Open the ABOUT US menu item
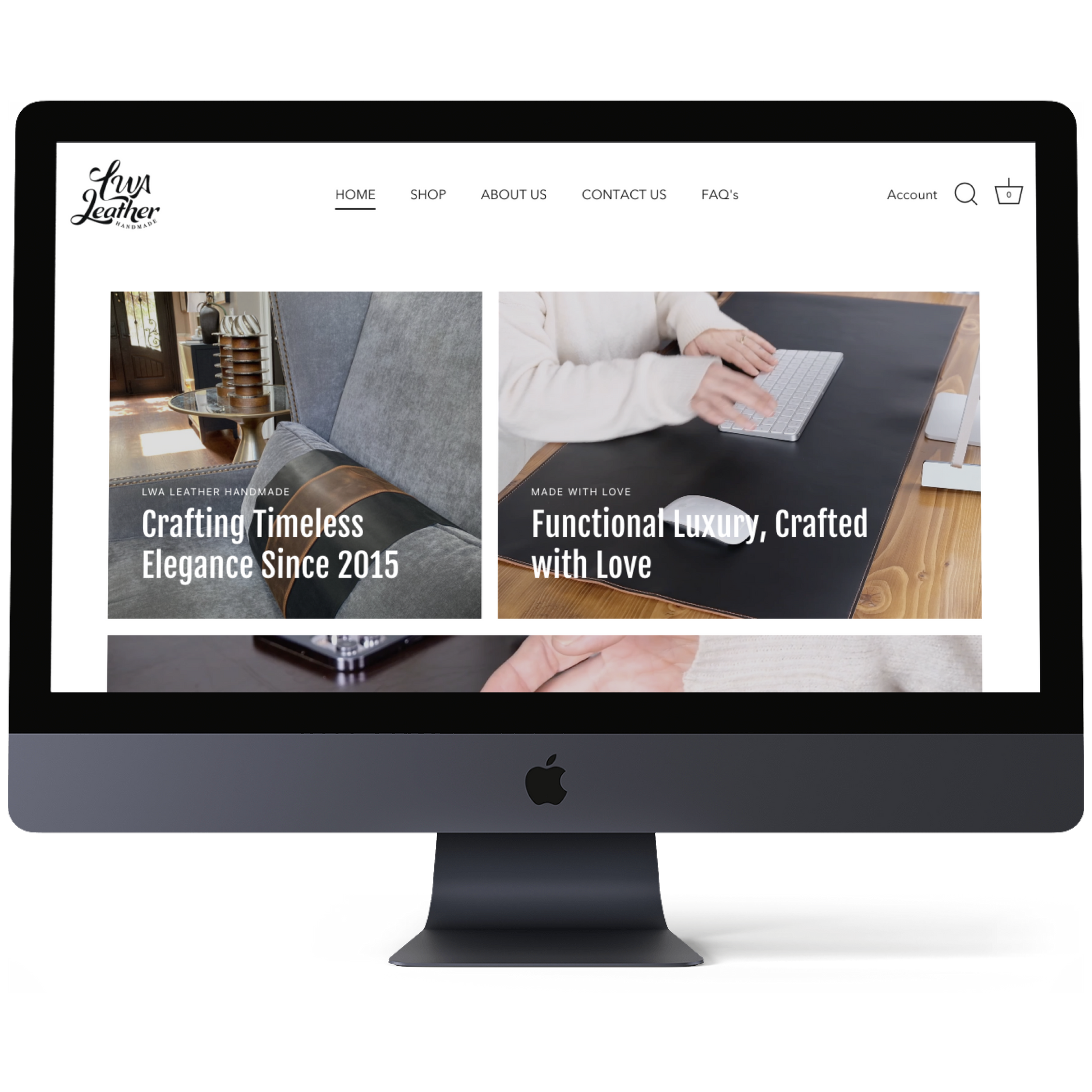Screen dimensions: 1092x1092 514,195
